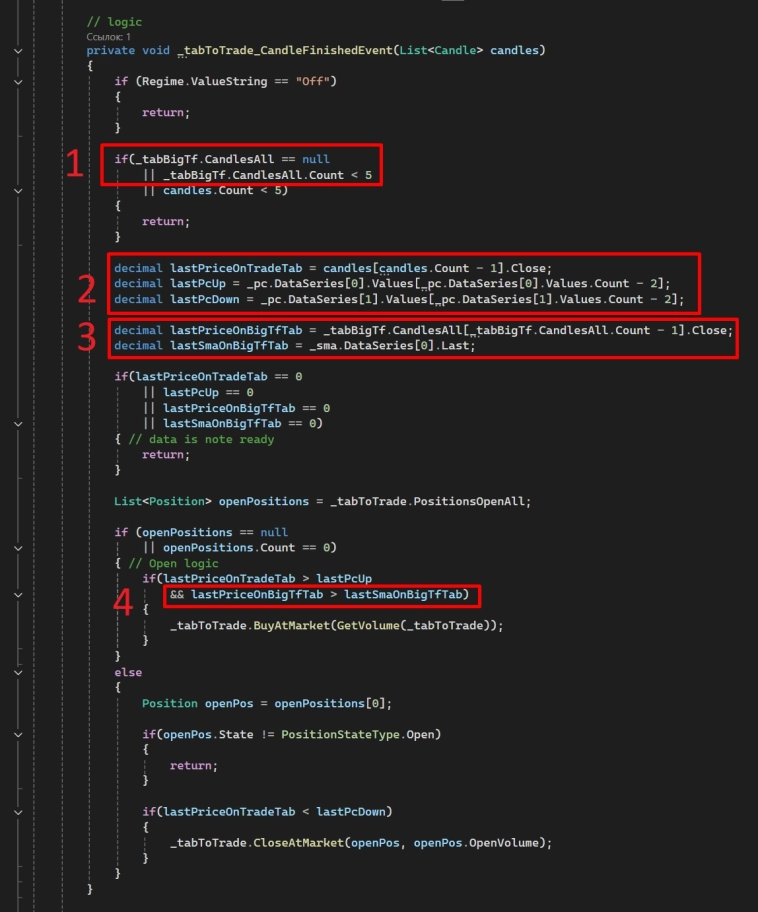This screenshot has width=758, height=912.
Task: Click PositionStateType.Open enum value
Action: 358,735
